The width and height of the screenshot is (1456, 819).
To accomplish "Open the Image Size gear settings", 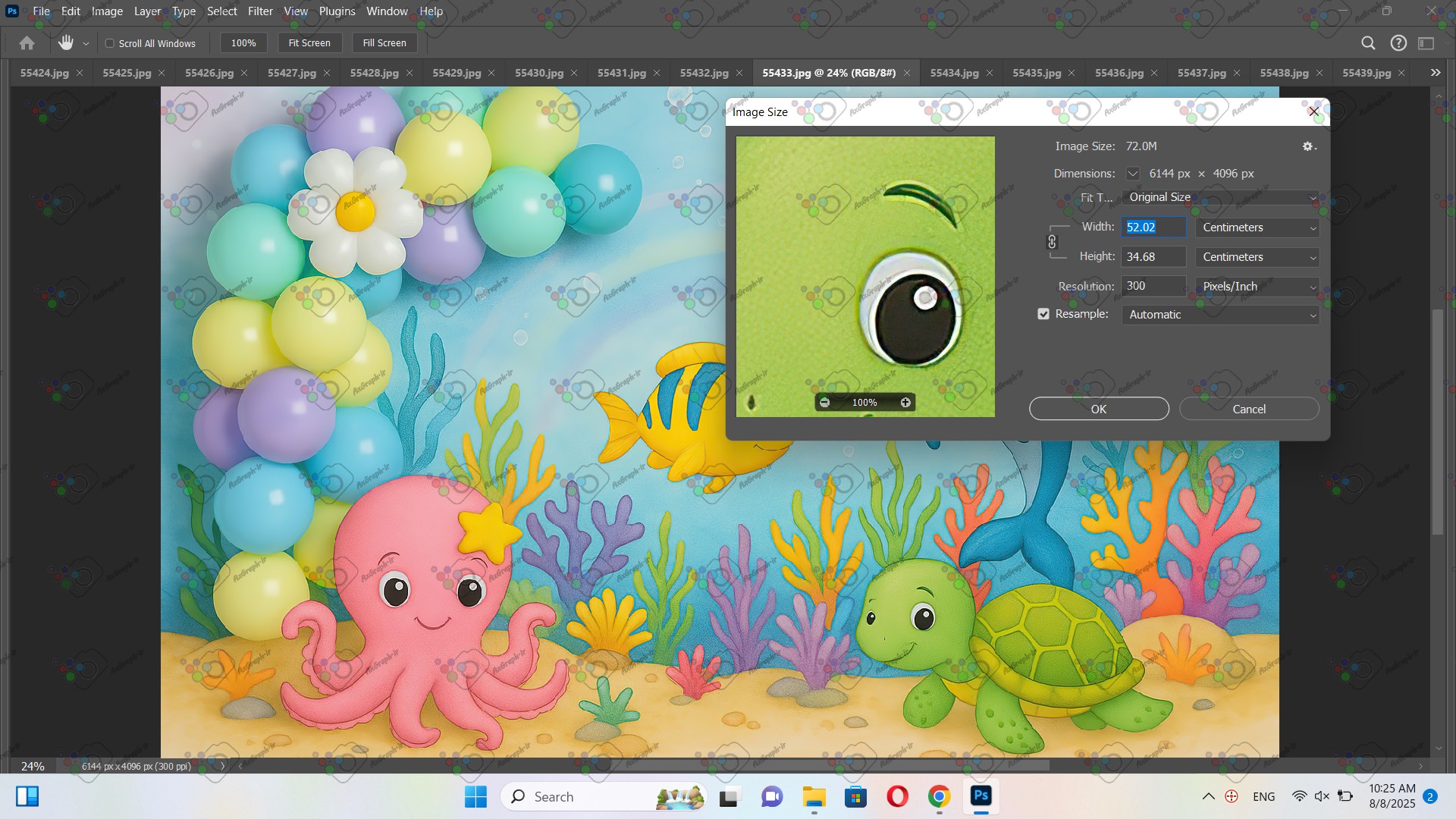I will coord(1308,146).
